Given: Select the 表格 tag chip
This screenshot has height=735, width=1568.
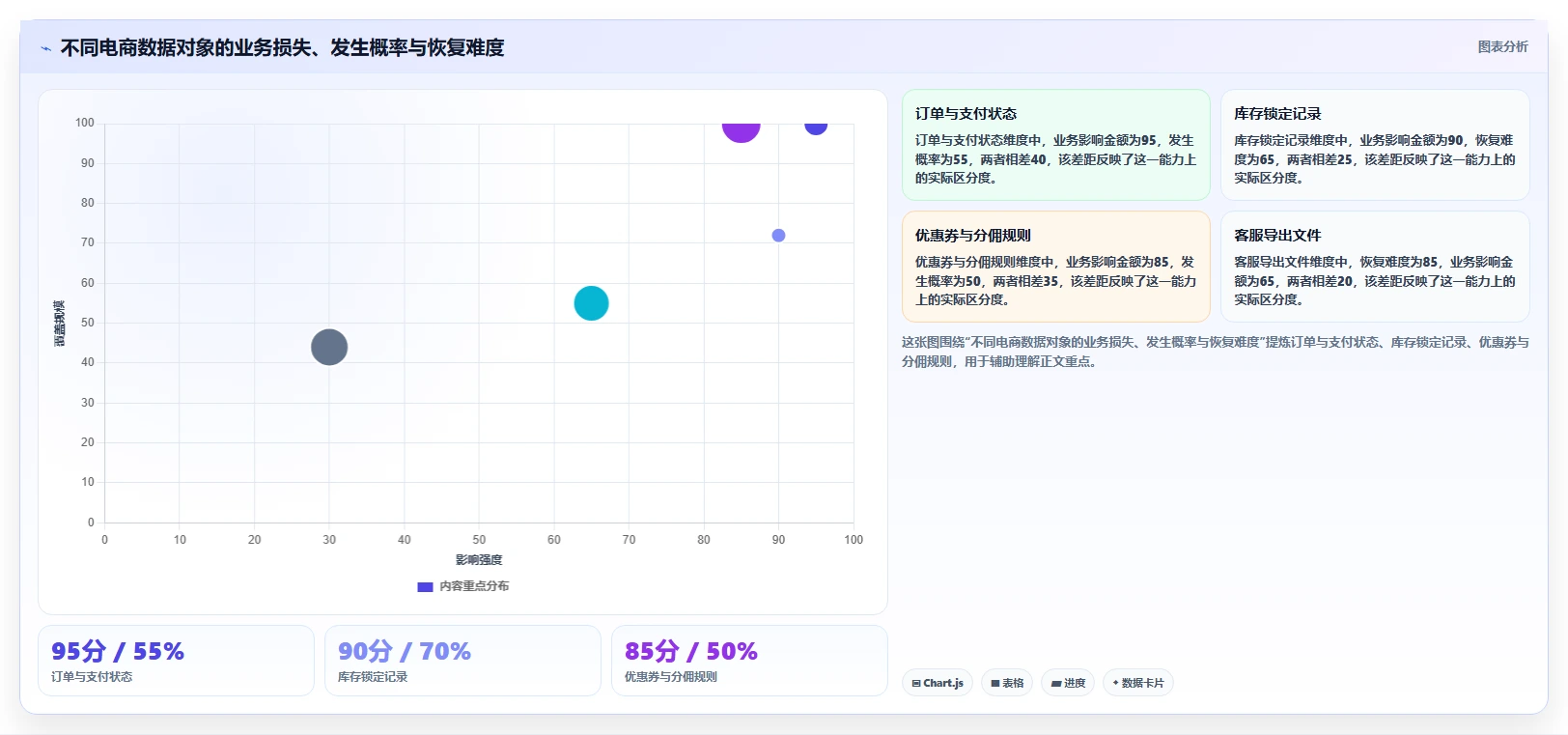Looking at the screenshot, I should [1007, 683].
